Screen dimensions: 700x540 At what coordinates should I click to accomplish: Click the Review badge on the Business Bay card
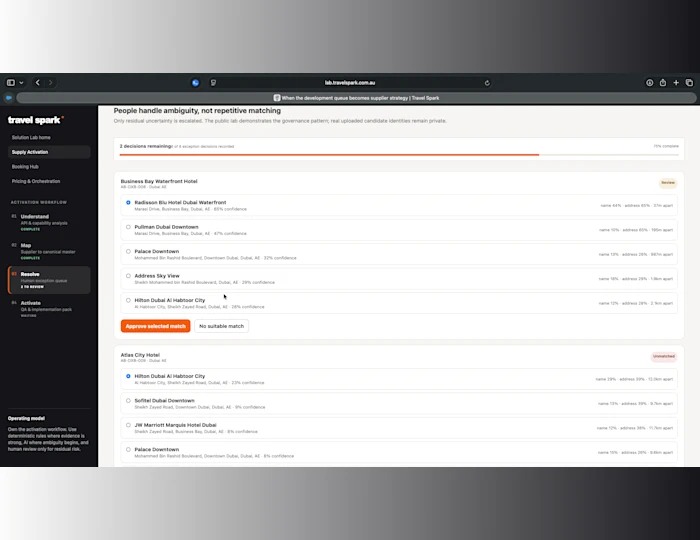(x=668, y=183)
